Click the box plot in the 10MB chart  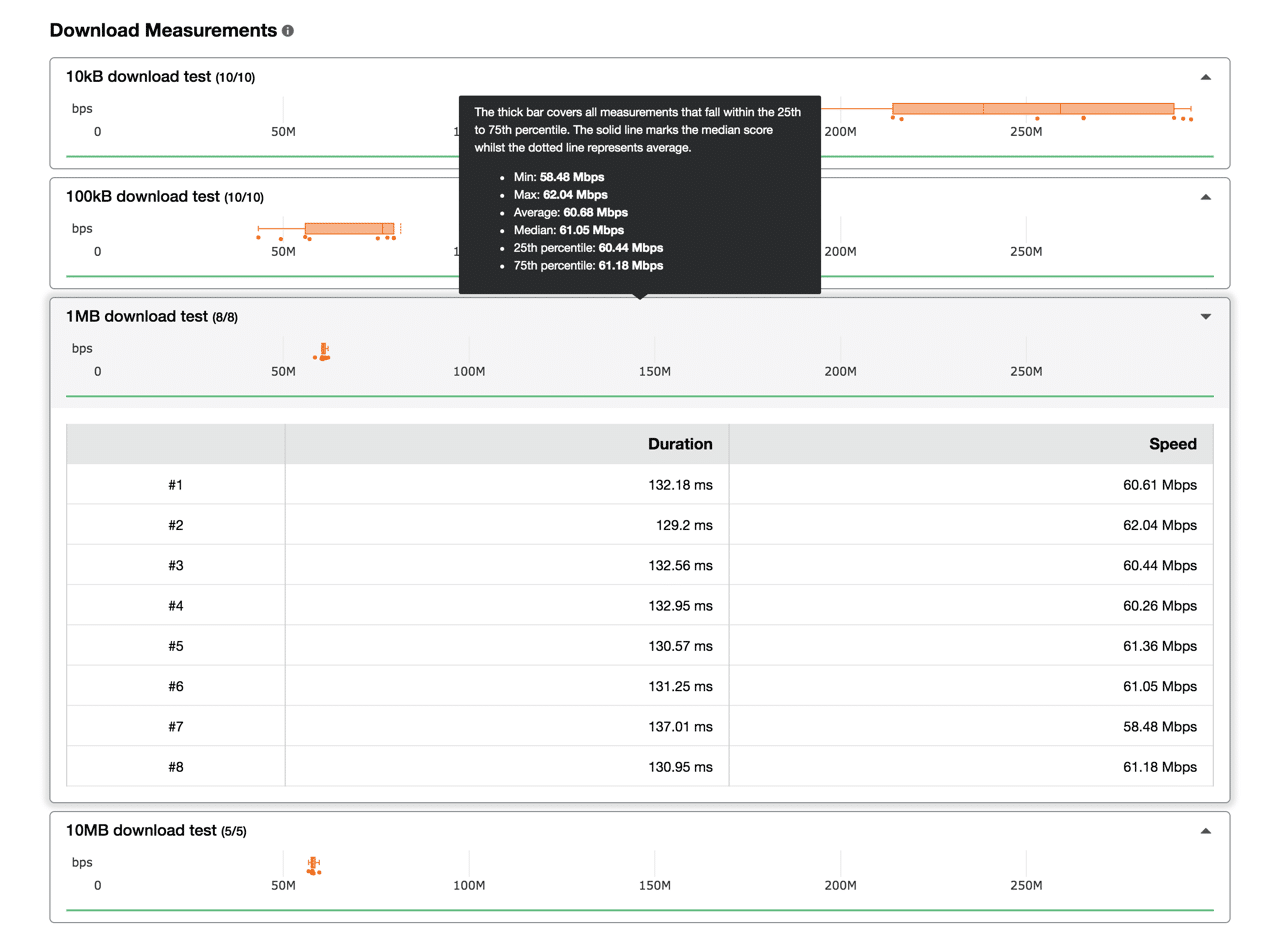point(315,862)
